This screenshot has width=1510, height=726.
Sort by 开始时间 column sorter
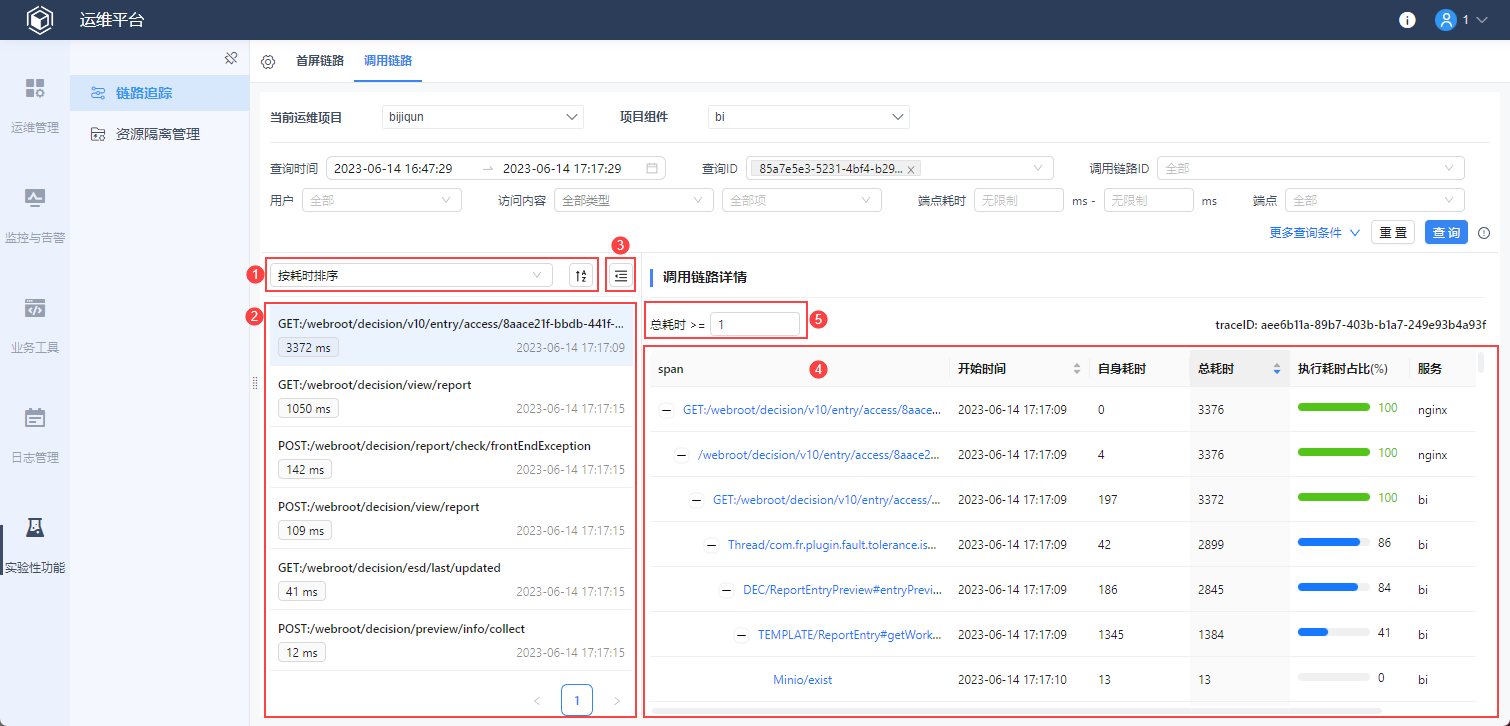[x=1077, y=369]
